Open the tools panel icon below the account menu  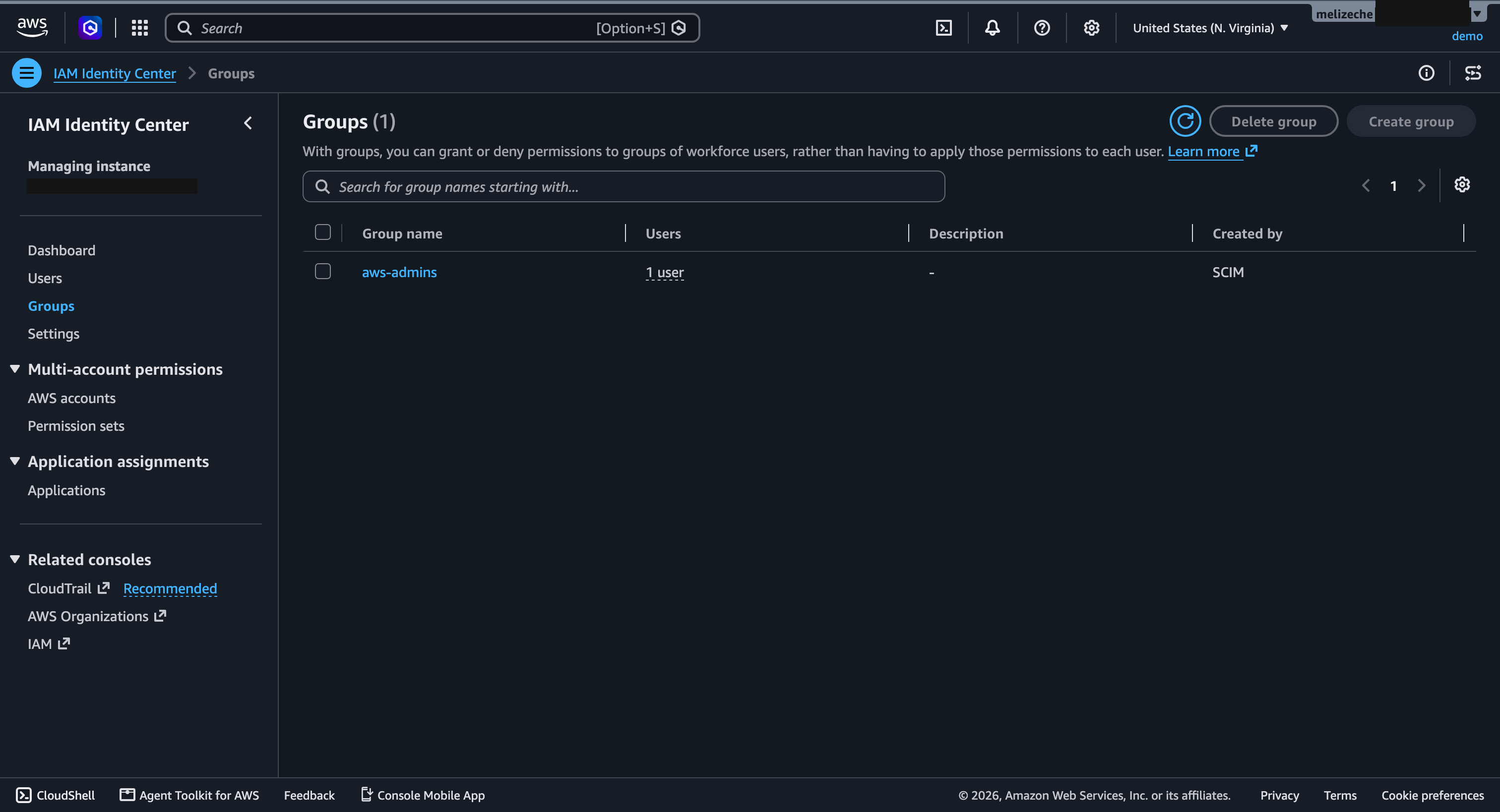[x=1473, y=73]
